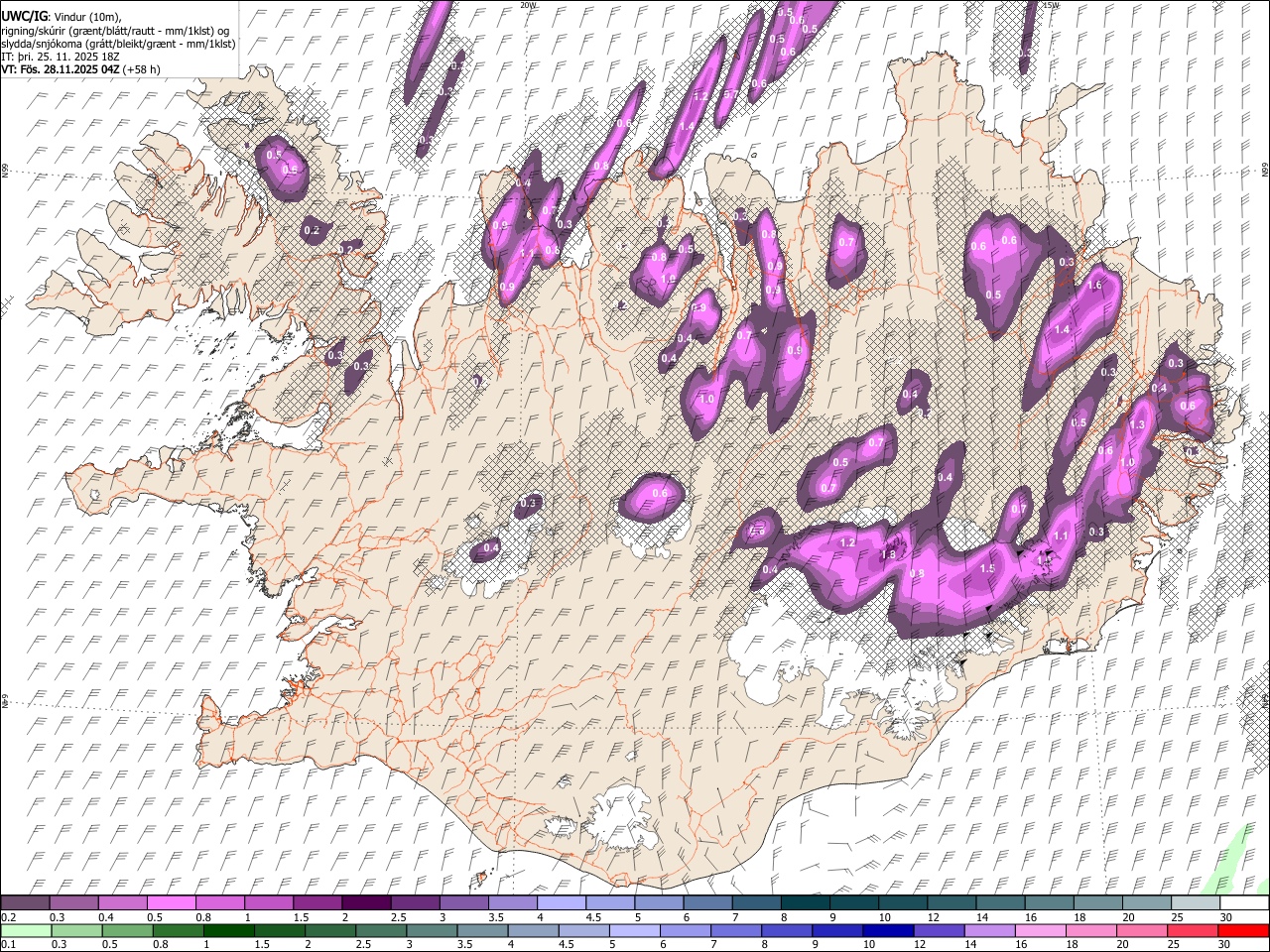Click the light pink 16 rain legend swatch
This screenshot has height=952, width=1270.
(x=1042, y=930)
